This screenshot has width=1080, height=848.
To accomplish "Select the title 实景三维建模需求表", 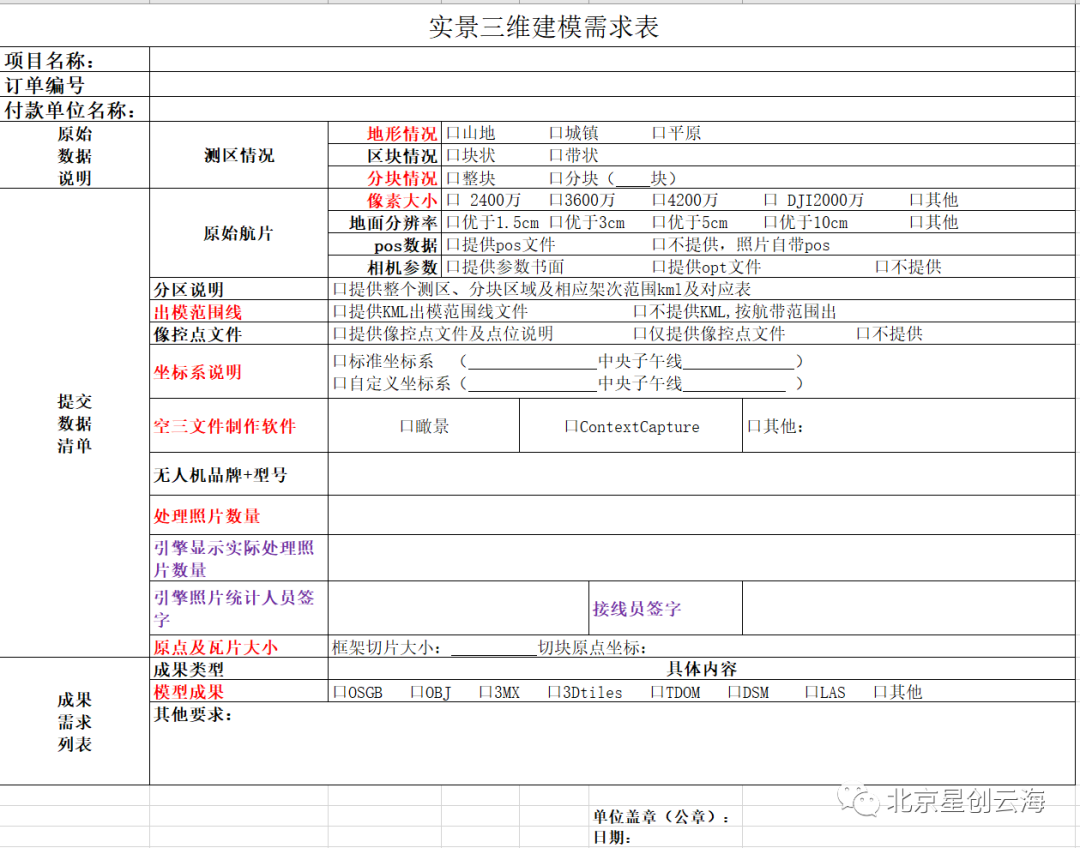I will (x=543, y=27).
